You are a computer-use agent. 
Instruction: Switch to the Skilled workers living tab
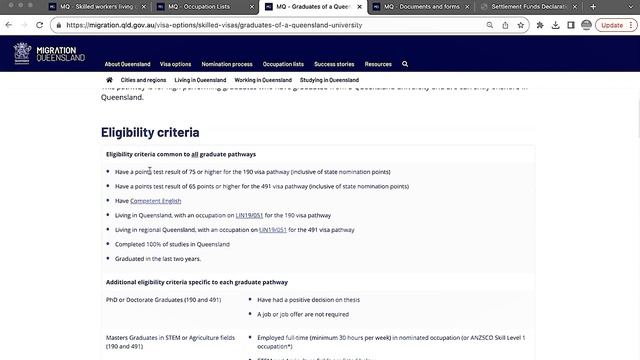(97, 7)
